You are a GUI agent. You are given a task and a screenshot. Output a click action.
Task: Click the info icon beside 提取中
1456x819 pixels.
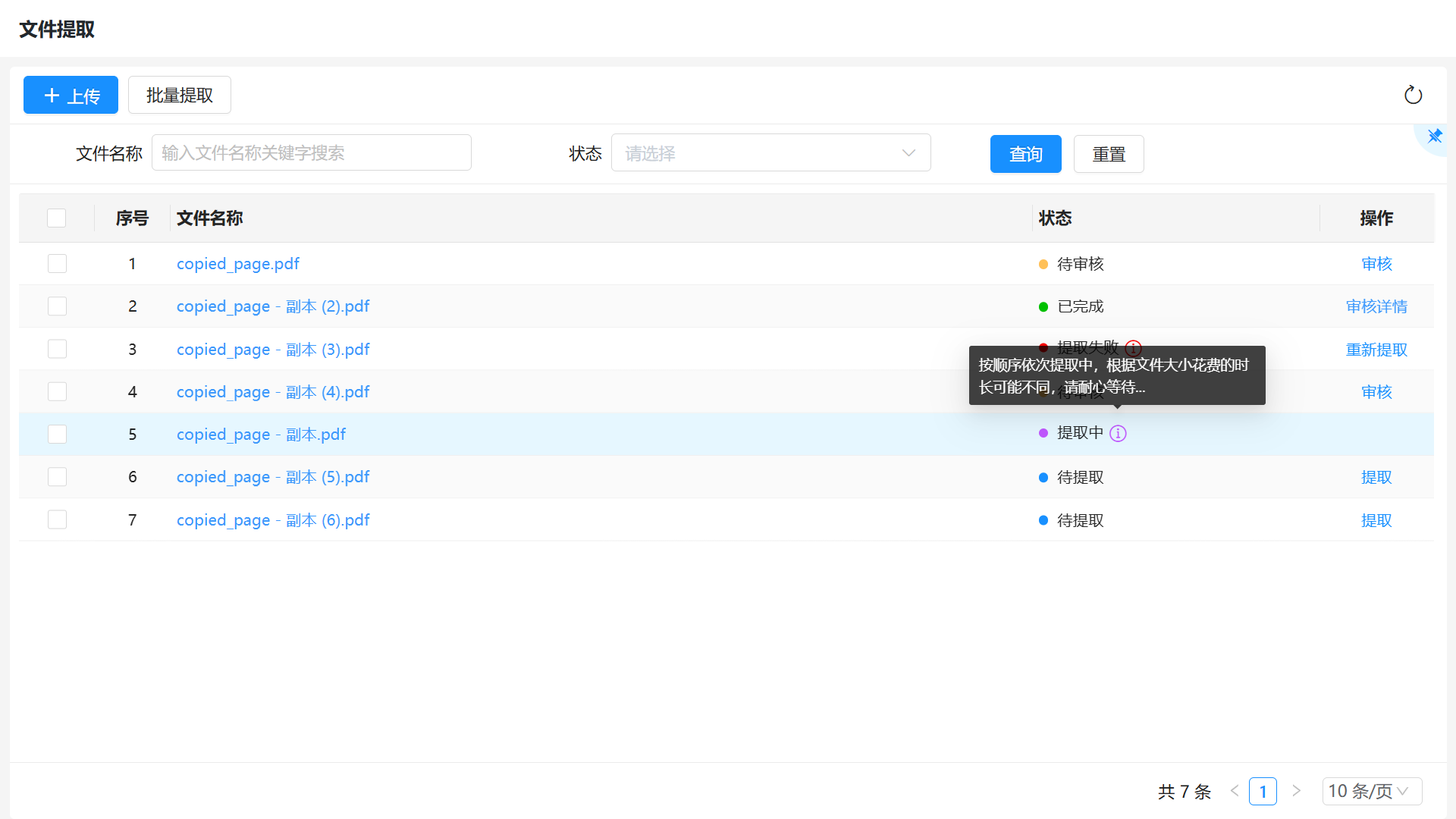[1118, 433]
